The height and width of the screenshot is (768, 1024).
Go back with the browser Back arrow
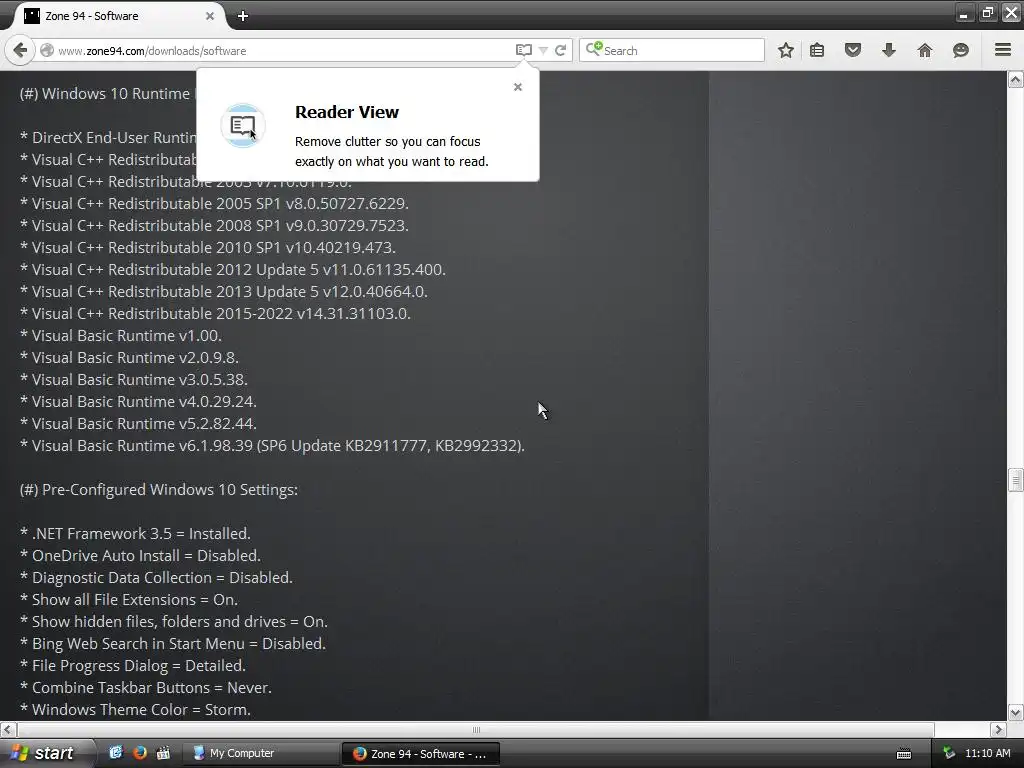coord(20,50)
